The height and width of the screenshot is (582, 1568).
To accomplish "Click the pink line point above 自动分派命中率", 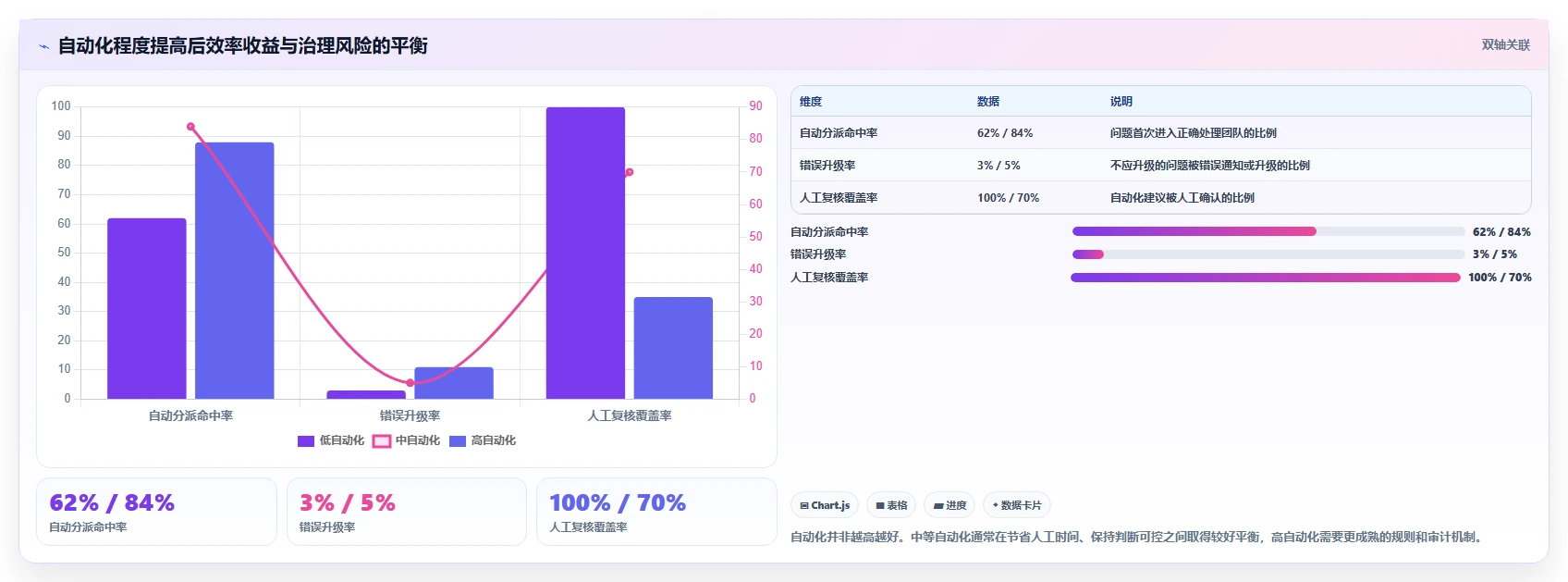I will point(190,127).
